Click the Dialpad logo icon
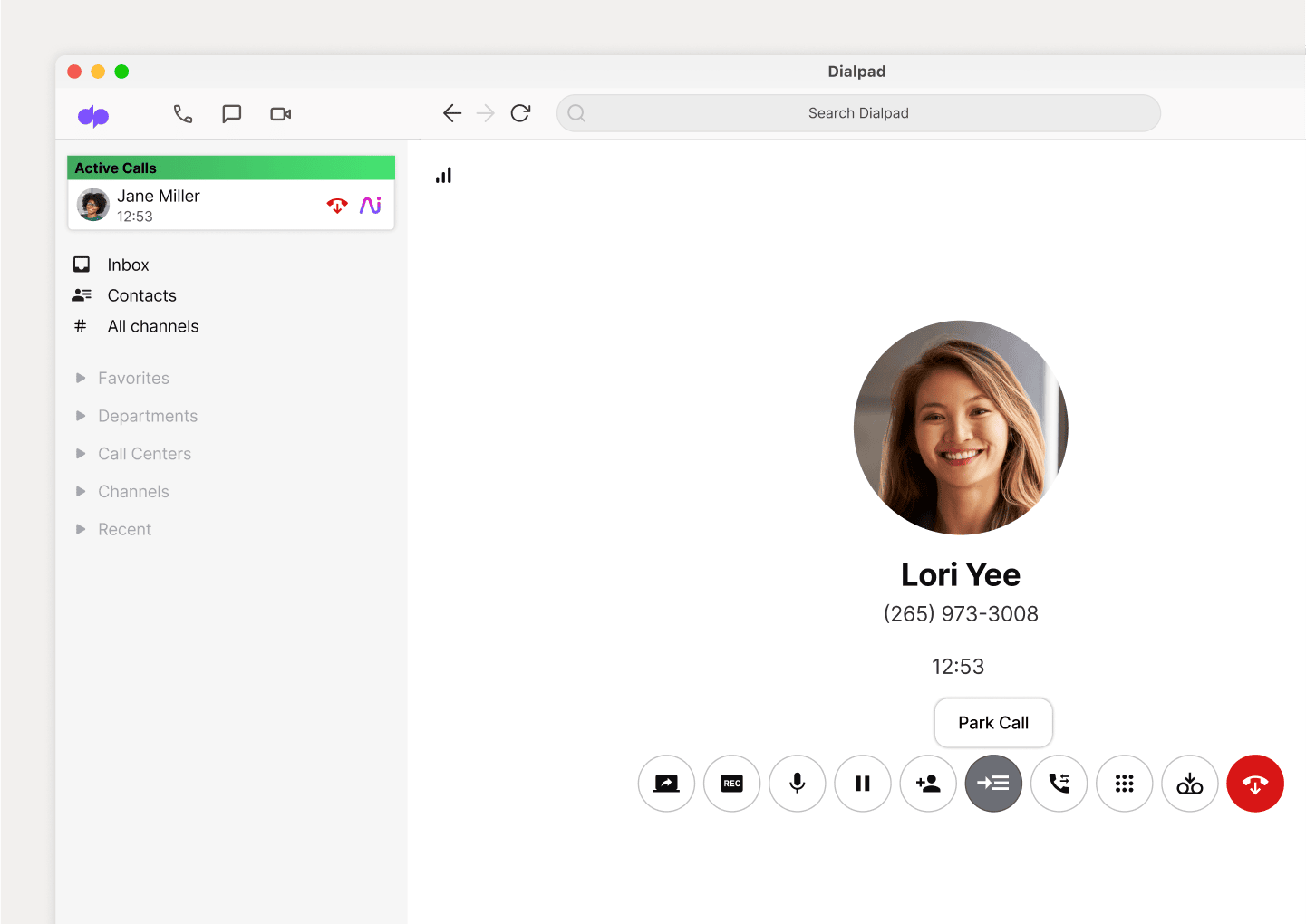 [93, 115]
